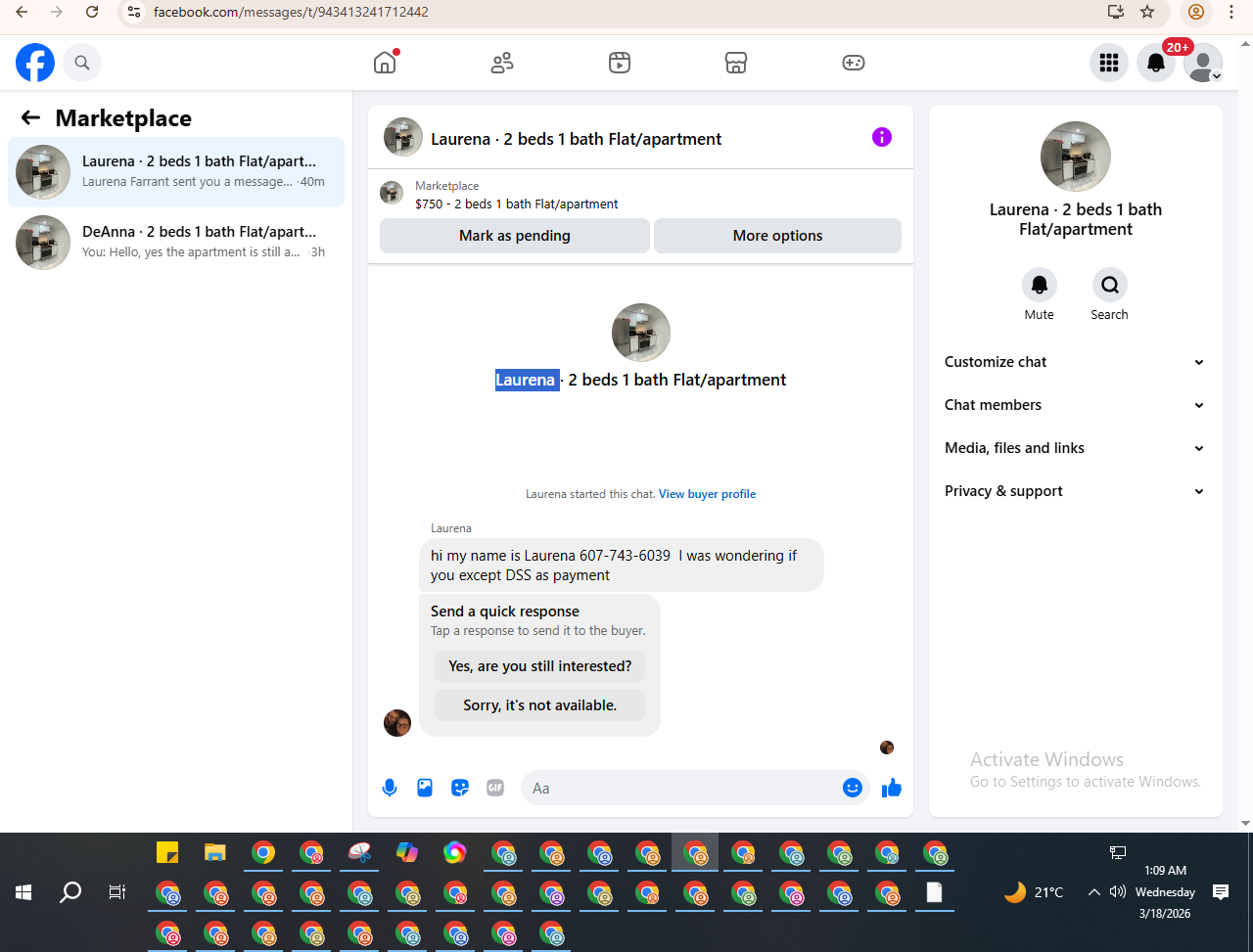The width and height of the screenshot is (1253, 952).
Task: Open the Facebook menu grid
Action: [1109, 63]
